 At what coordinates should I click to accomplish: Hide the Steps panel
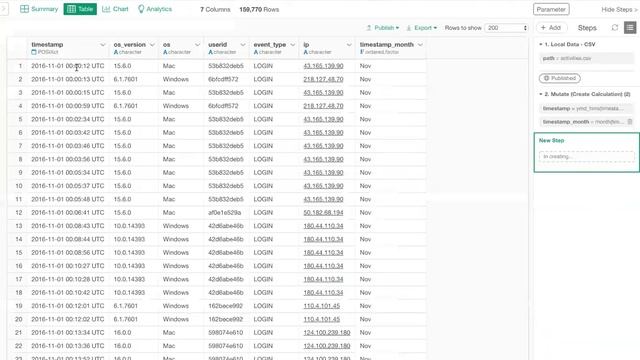pyautogui.click(x=619, y=9)
